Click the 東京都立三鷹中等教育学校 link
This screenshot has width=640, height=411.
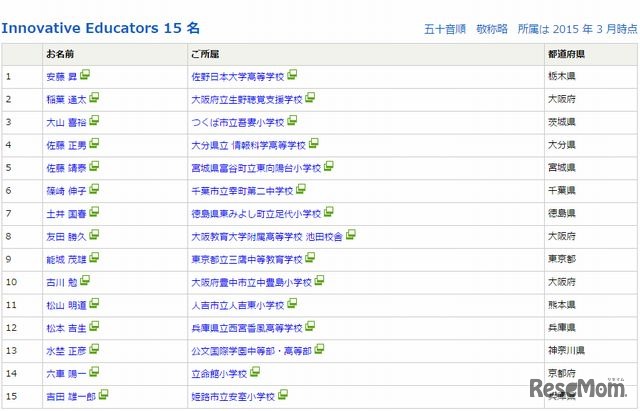247,260
